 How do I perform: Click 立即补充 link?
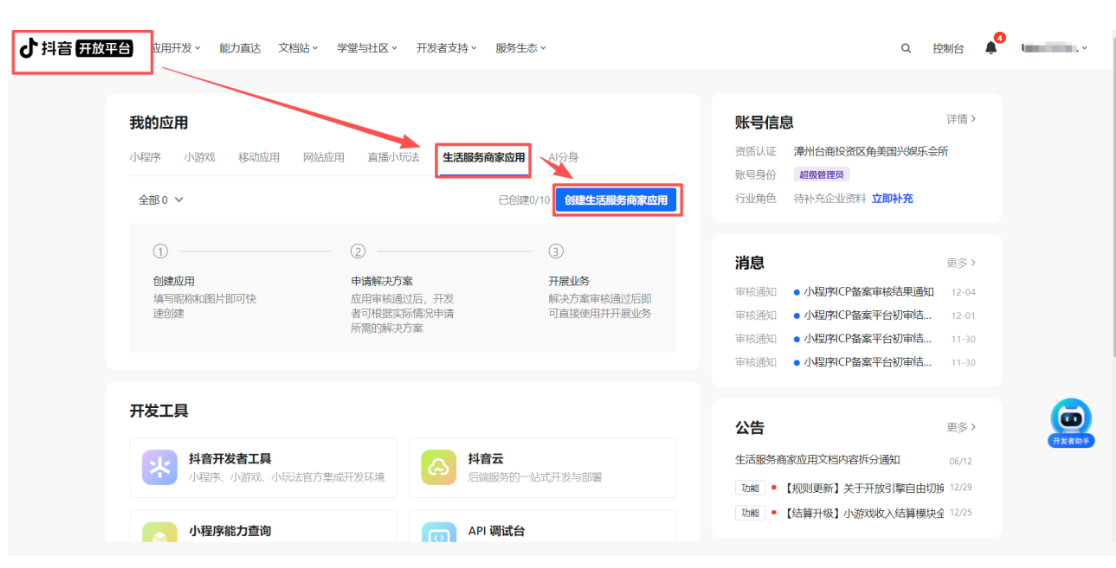(x=893, y=199)
